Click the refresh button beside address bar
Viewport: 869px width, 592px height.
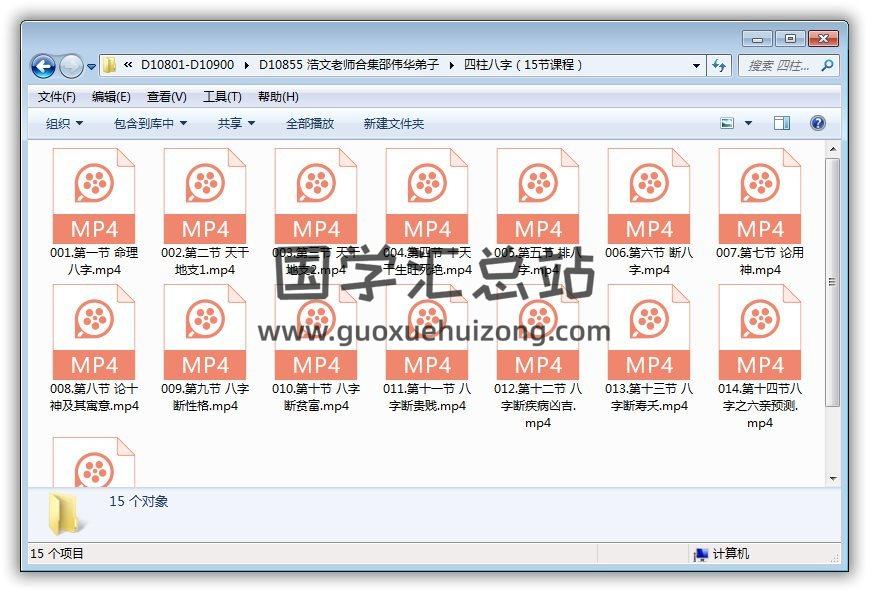pyautogui.click(x=719, y=65)
